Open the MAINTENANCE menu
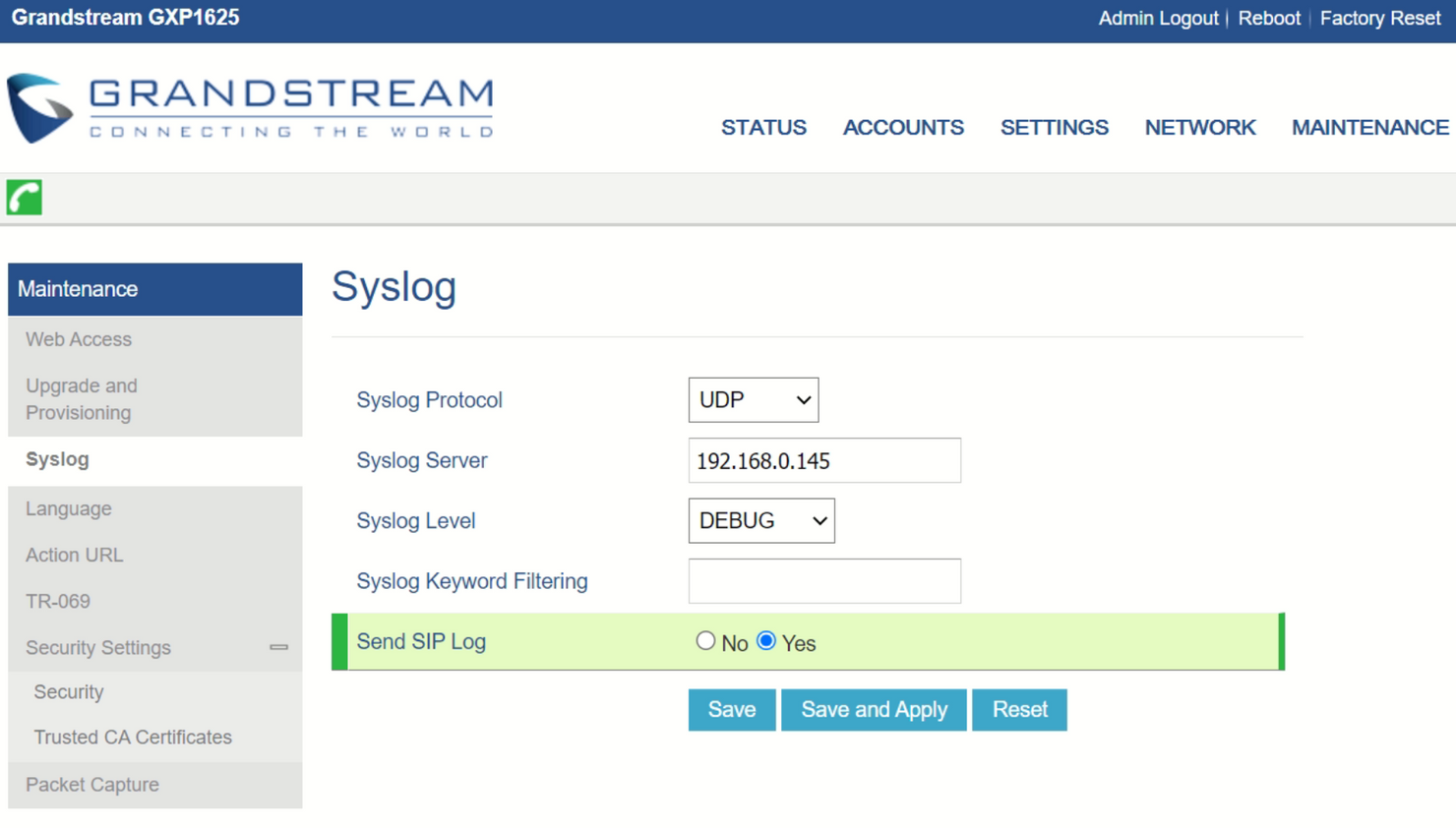 click(x=1370, y=128)
